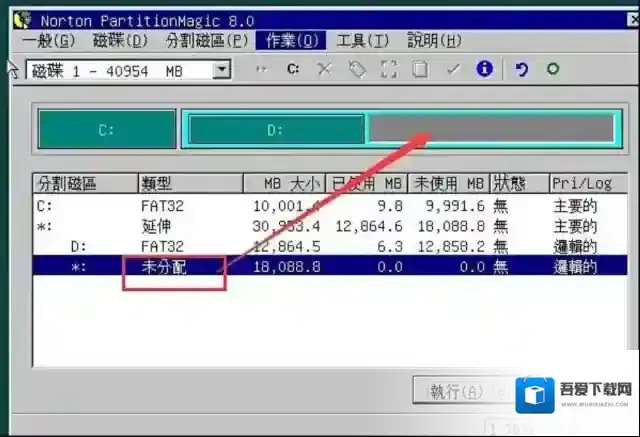Click the 12,858.2 unused MB value
640x437 pixels.
click(x=451, y=246)
